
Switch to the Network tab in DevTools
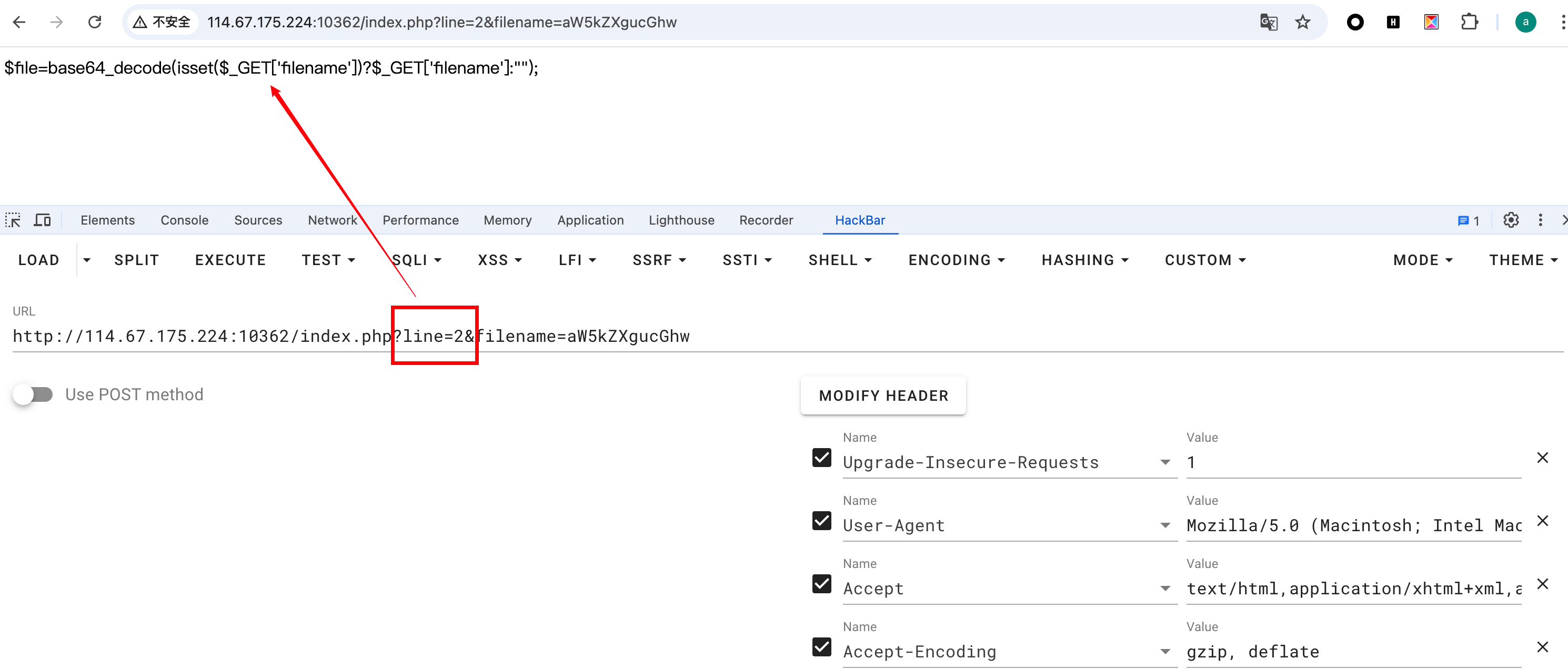point(333,220)
